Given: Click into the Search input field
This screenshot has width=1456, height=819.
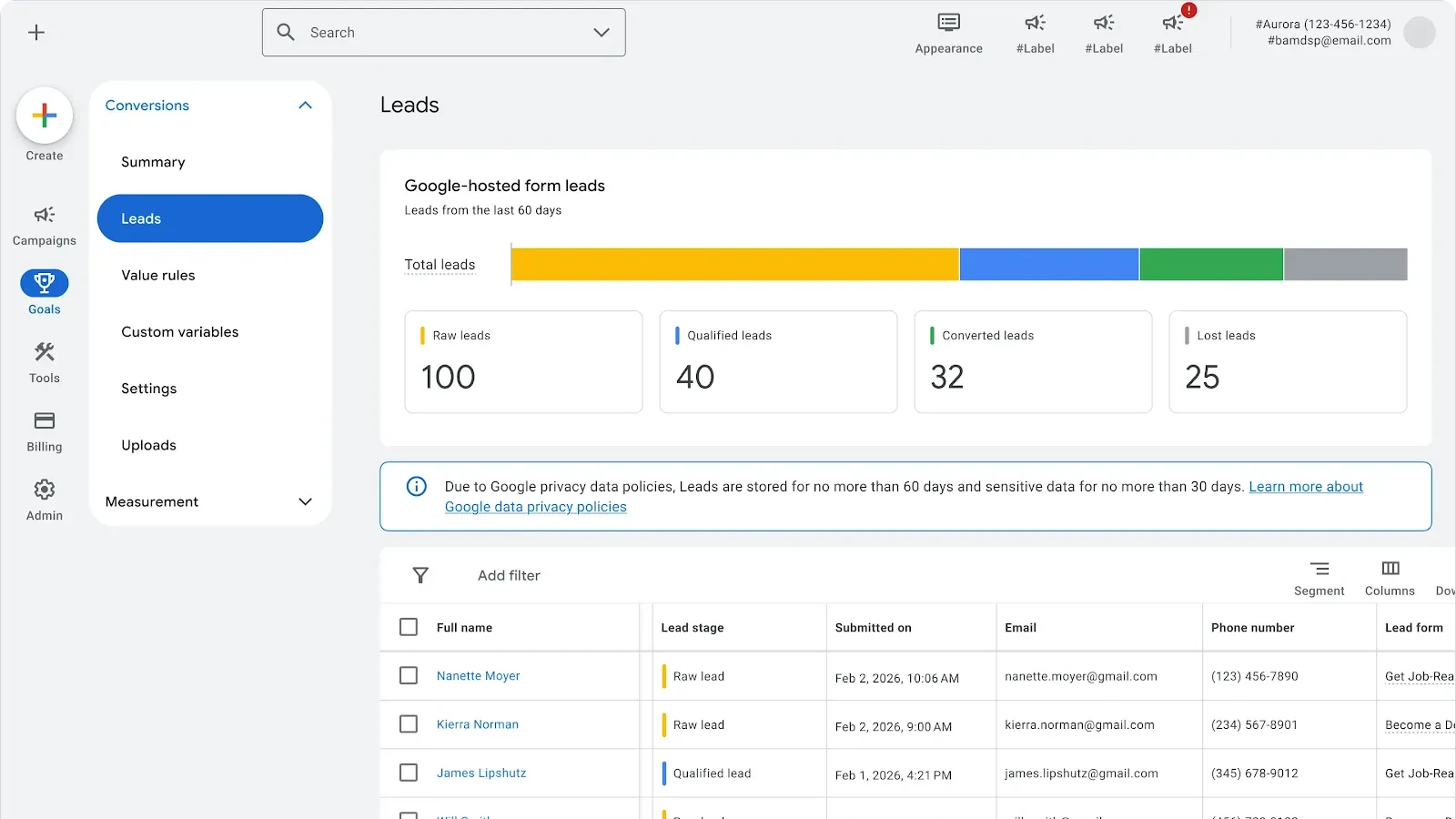Looking at the screenshot, I should (x=446, y=33).
